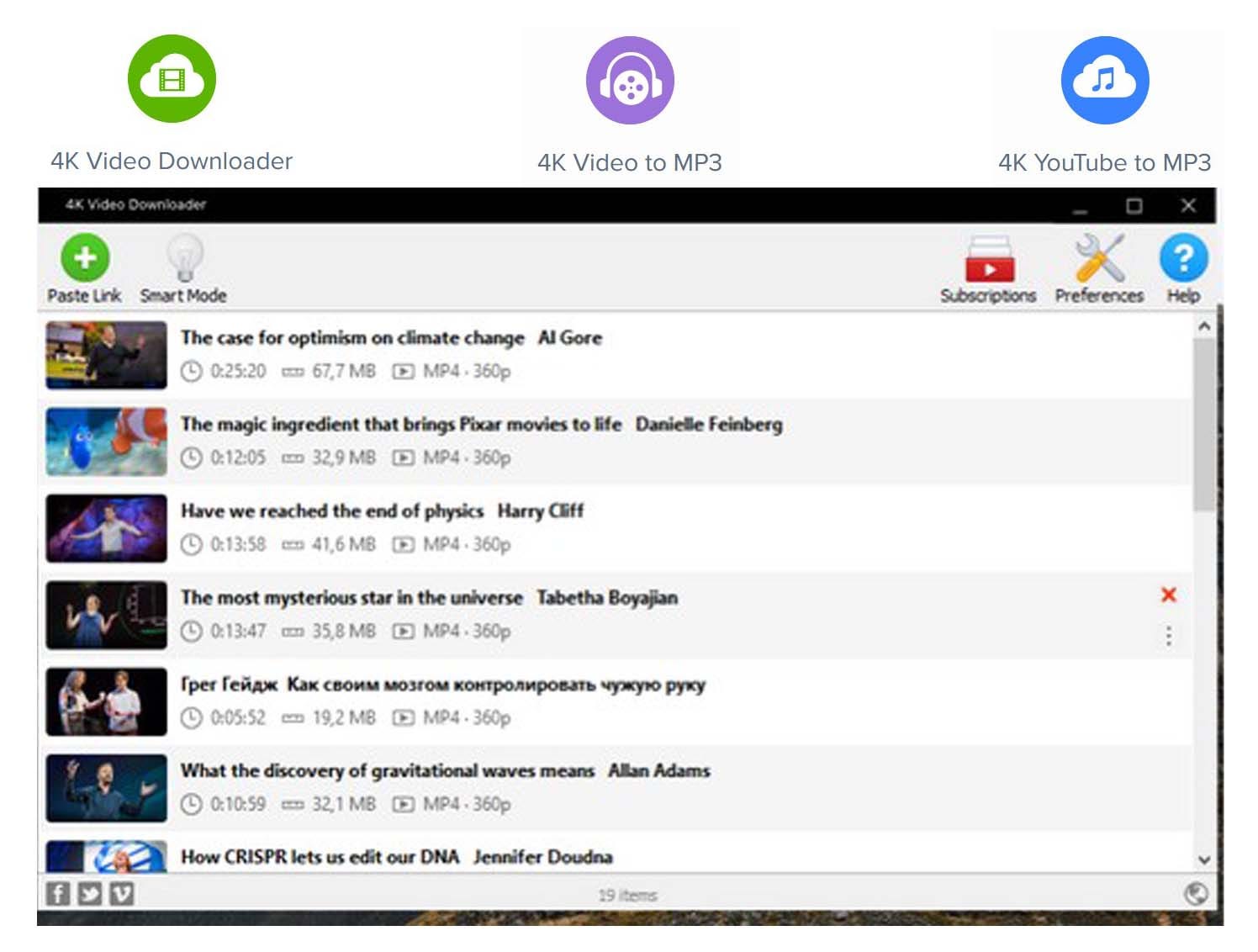
Task: Select the Tabetha Boyajian video thumbnail
Action: (106, 616)
